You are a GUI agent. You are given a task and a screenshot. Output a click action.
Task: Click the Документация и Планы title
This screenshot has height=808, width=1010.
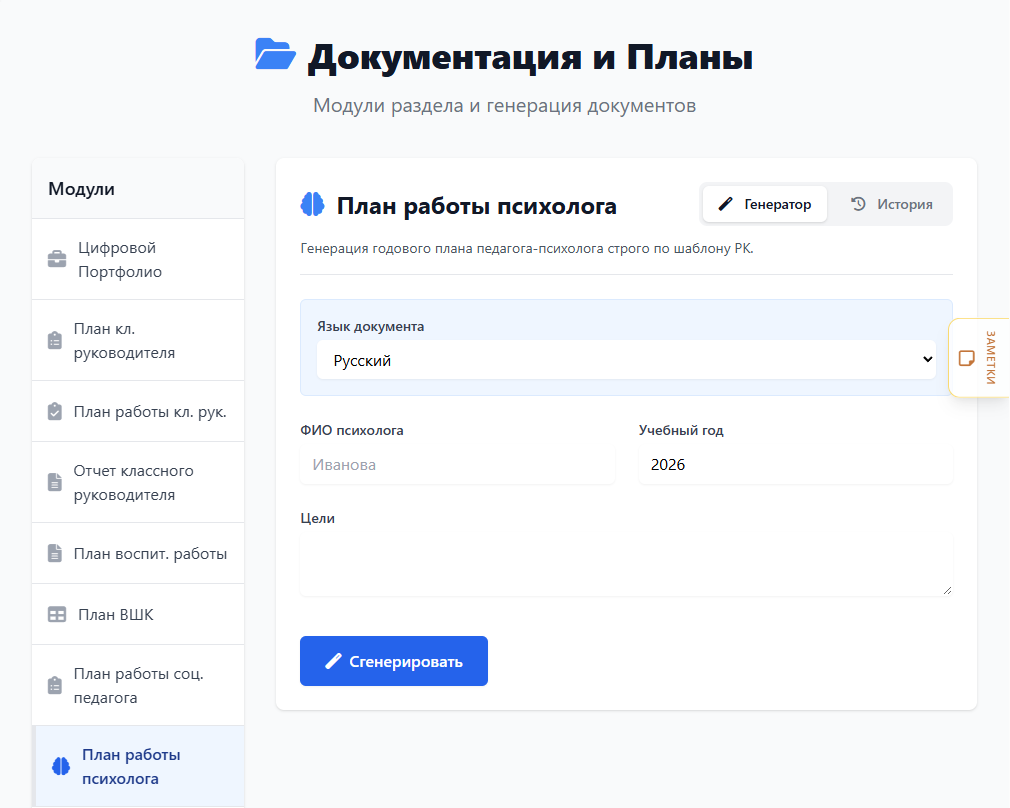530,57
